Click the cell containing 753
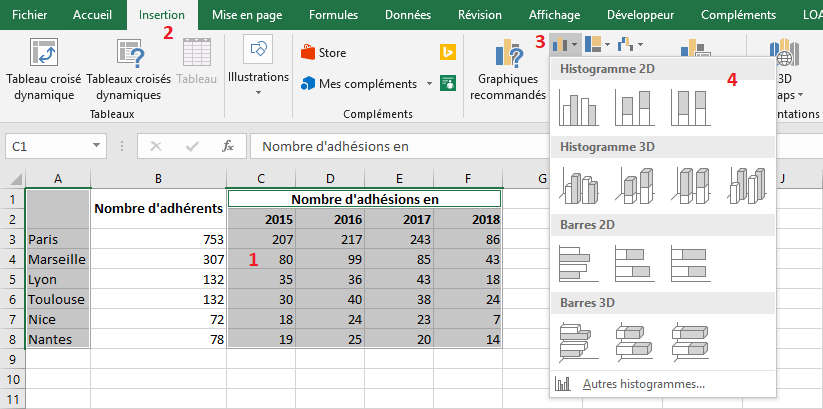Viewport: 823px width, 409px height. pyautogui.click(x=159, y=239)
